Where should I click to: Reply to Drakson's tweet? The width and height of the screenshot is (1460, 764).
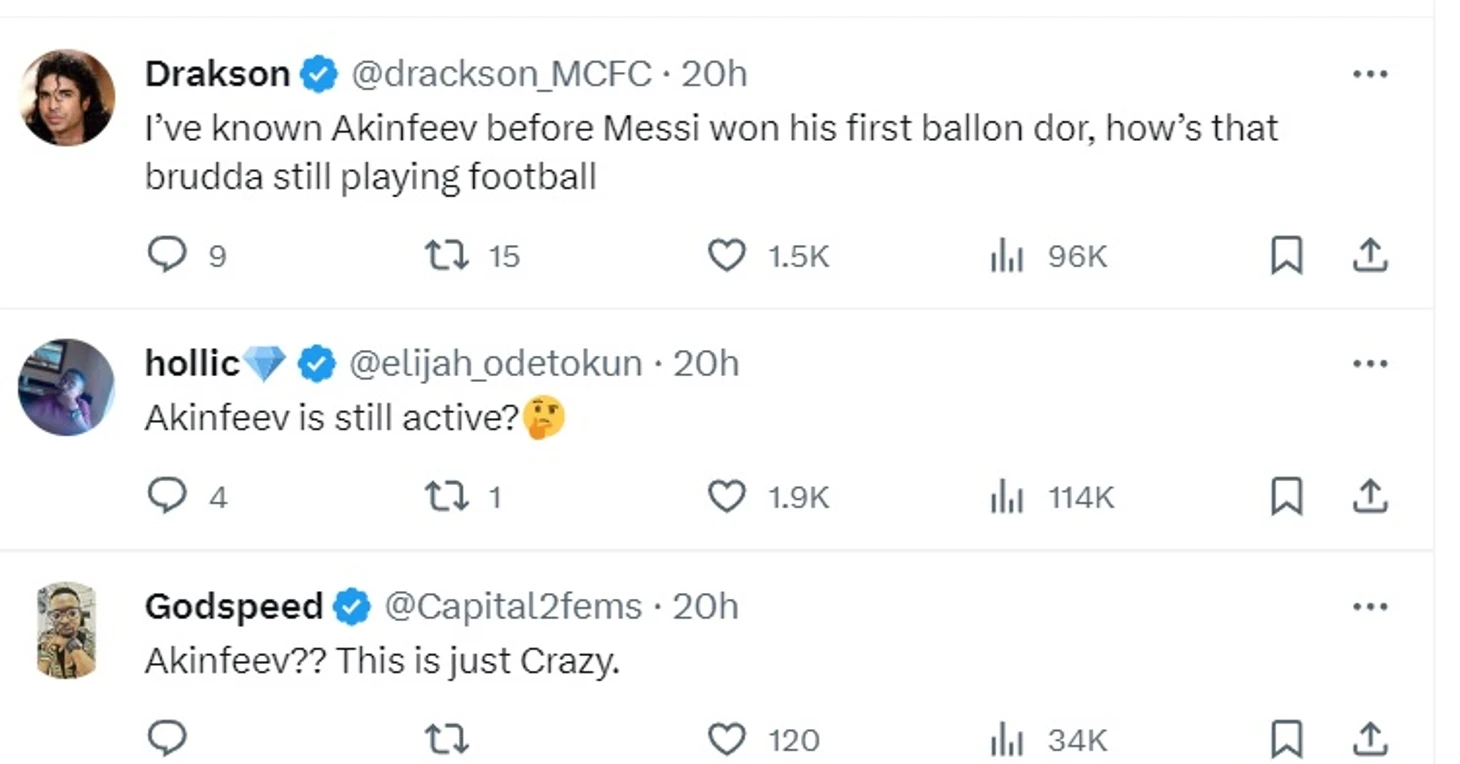167,255
